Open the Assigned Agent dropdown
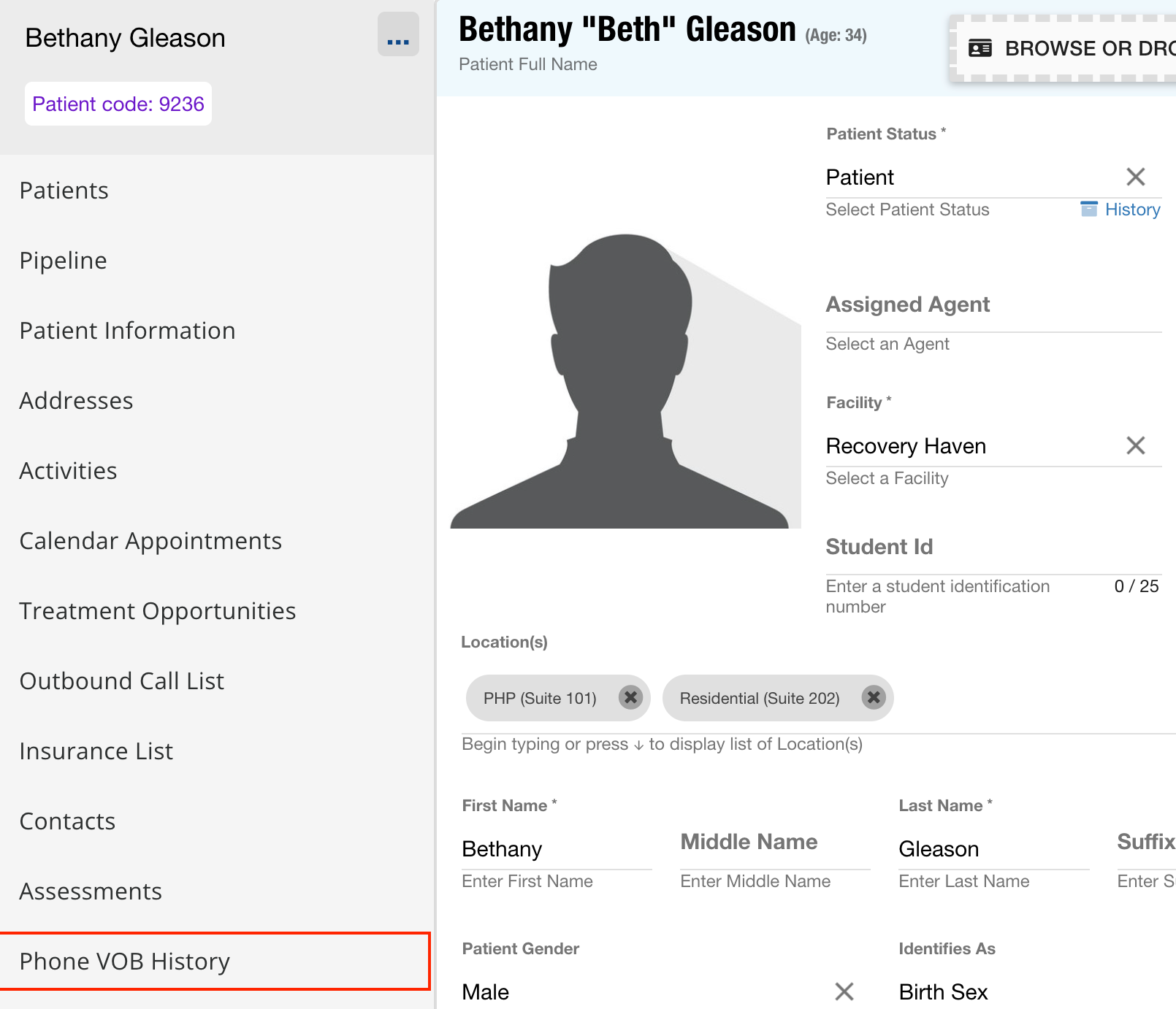 pos(993,314)
